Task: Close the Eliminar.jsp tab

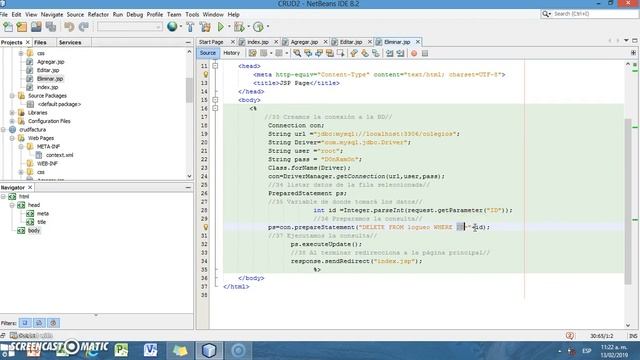Action: point(418,42)
